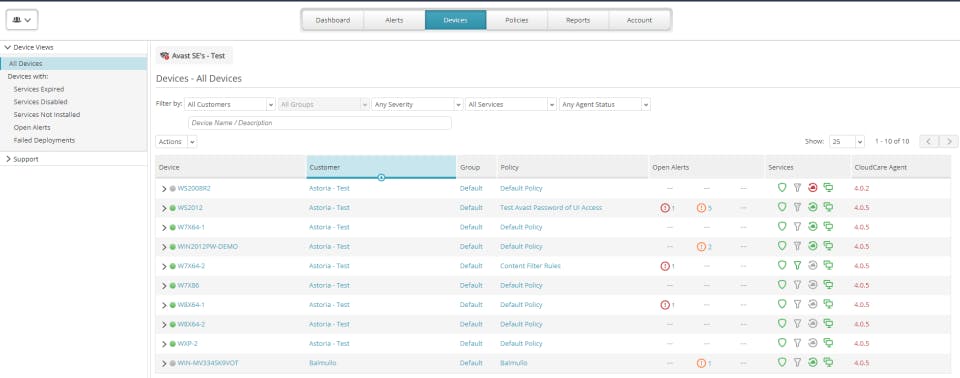Switch to the Dashboard tab
The width and height of the screenshot is (960, 378).
[333, 20]
